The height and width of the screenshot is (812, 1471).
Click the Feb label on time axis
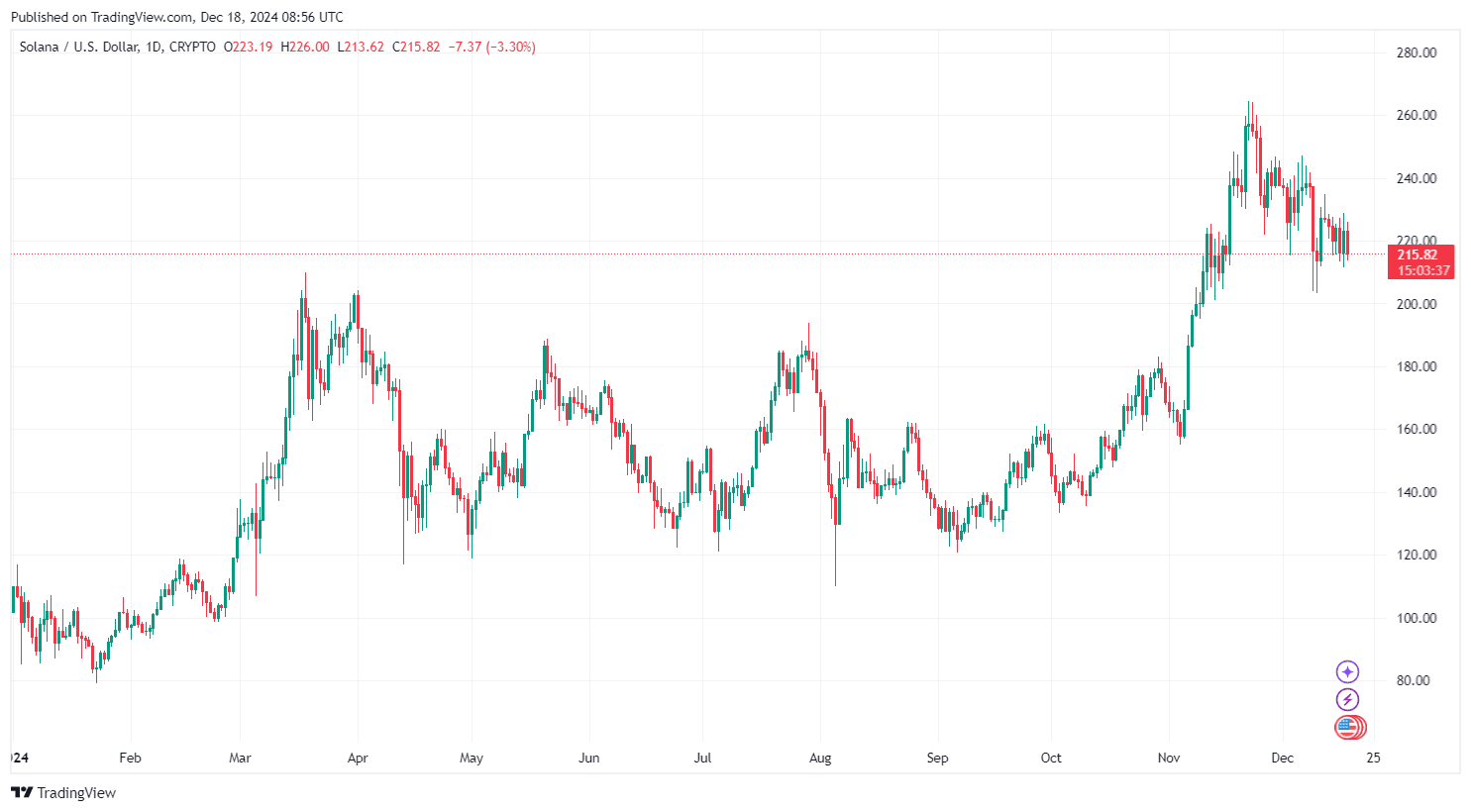point(130,758)
